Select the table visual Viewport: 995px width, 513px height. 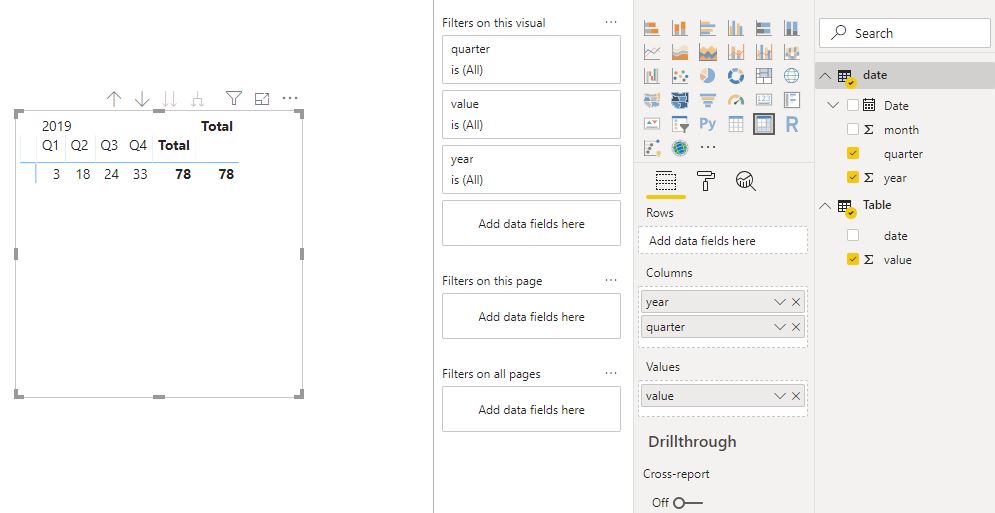pos(735,124)
